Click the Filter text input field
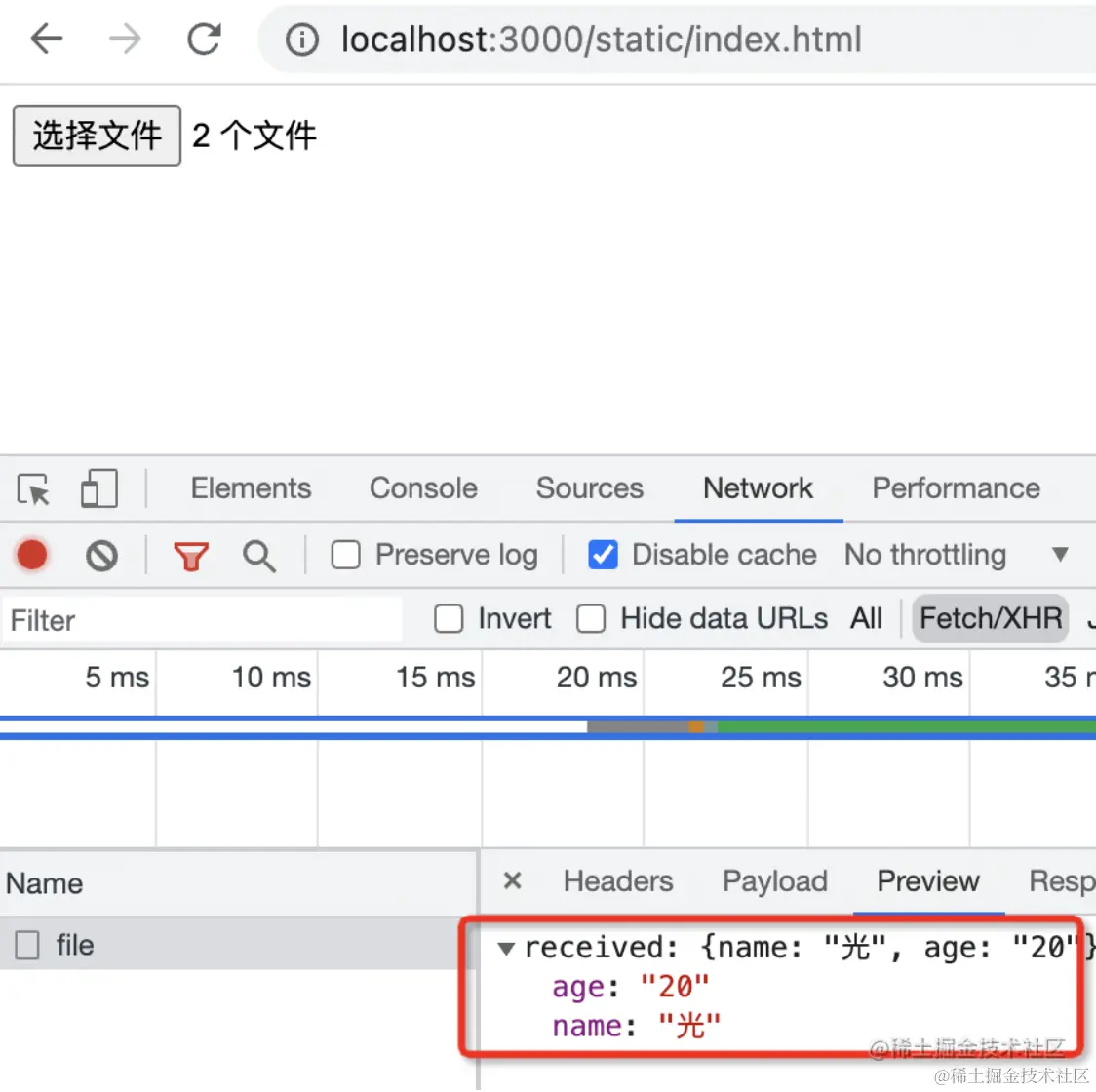1096x1092 pixels. point(200,620)
